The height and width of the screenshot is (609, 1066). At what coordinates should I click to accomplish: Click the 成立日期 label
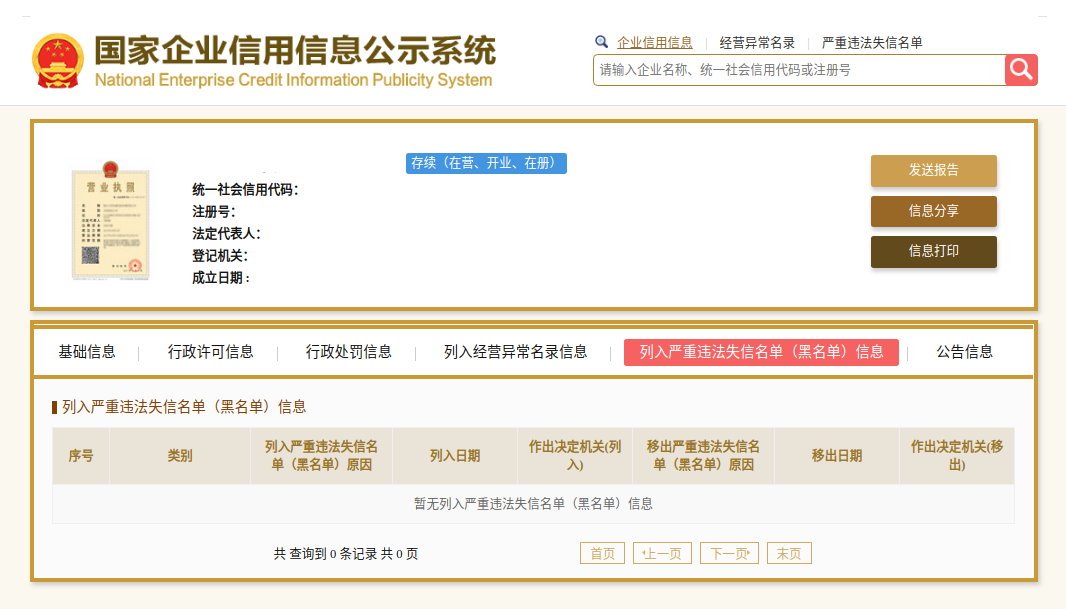tap(221, 278)
